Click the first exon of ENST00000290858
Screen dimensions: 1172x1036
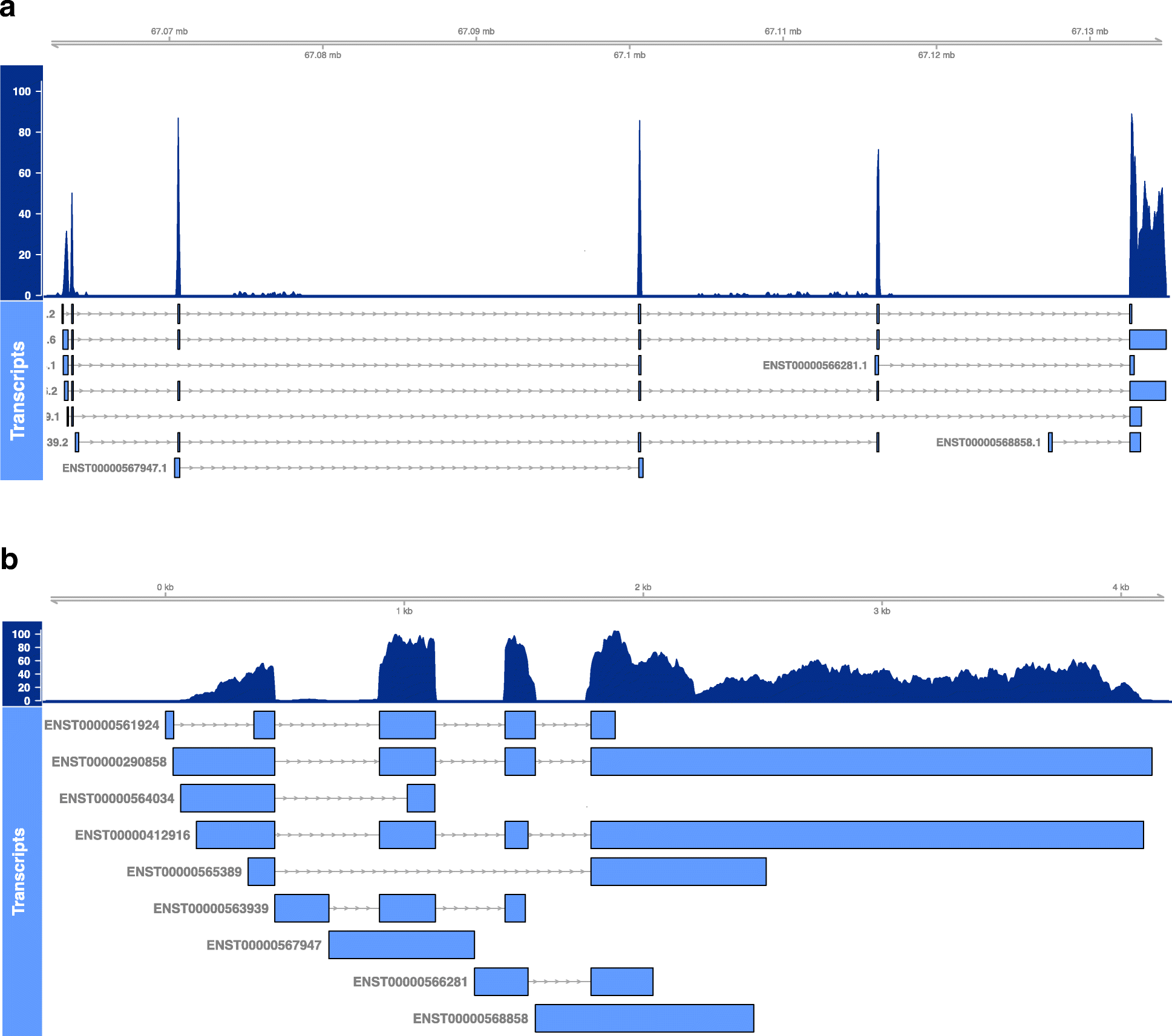(224, 761)
